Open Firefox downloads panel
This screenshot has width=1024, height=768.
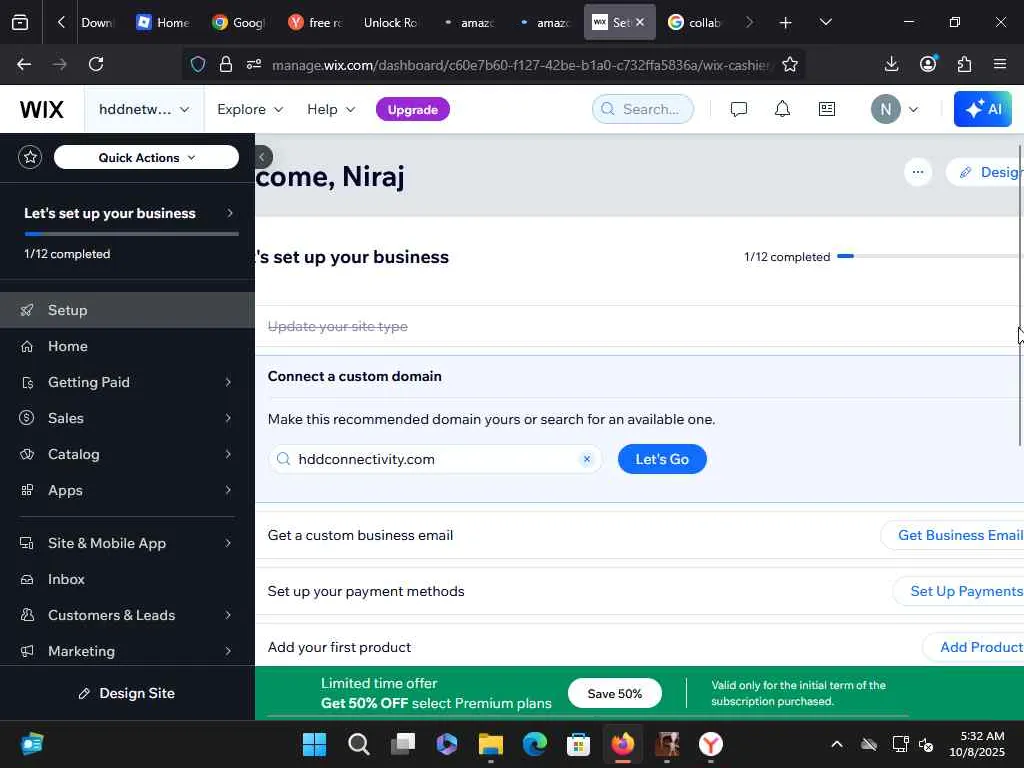point(891,64)
